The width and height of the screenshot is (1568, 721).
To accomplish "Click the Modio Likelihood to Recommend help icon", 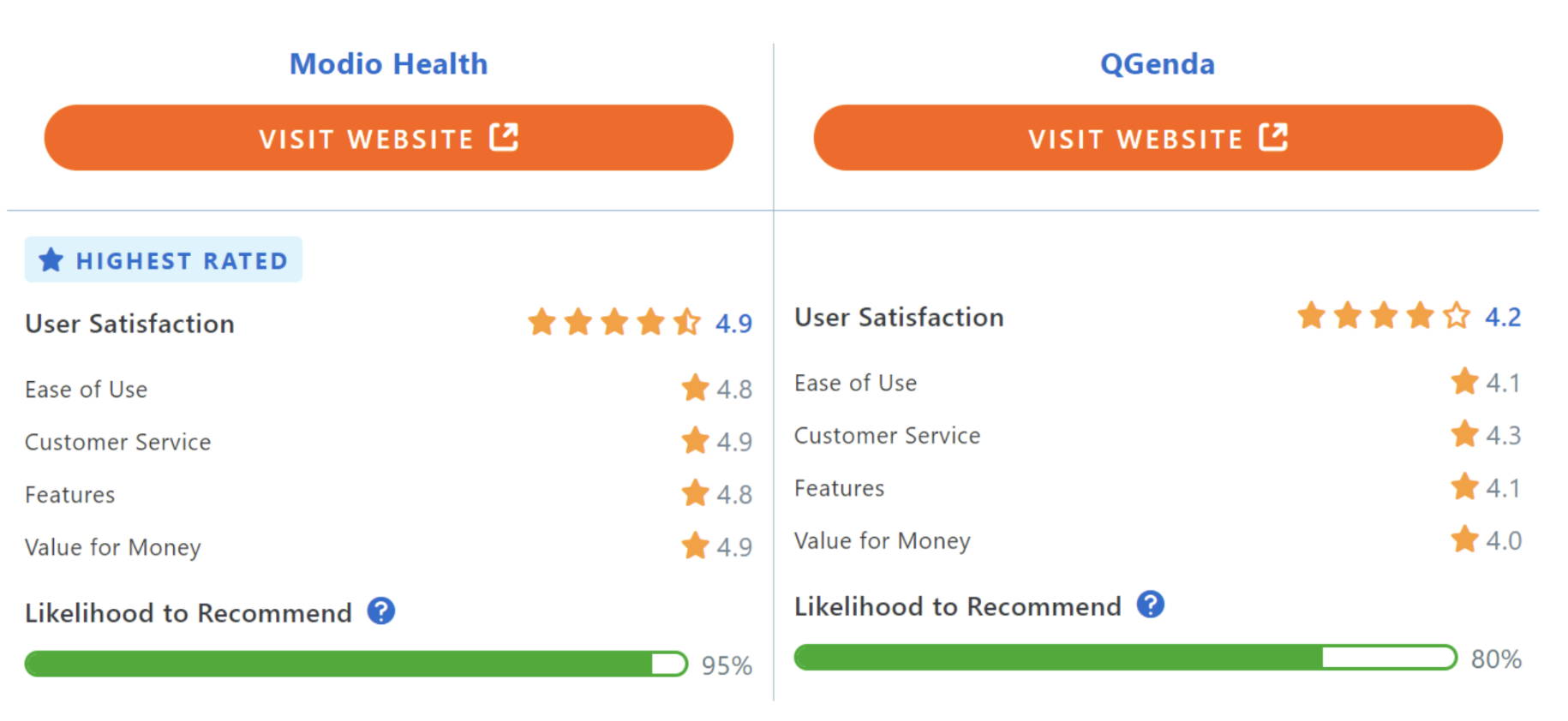I will pos(381,611).
